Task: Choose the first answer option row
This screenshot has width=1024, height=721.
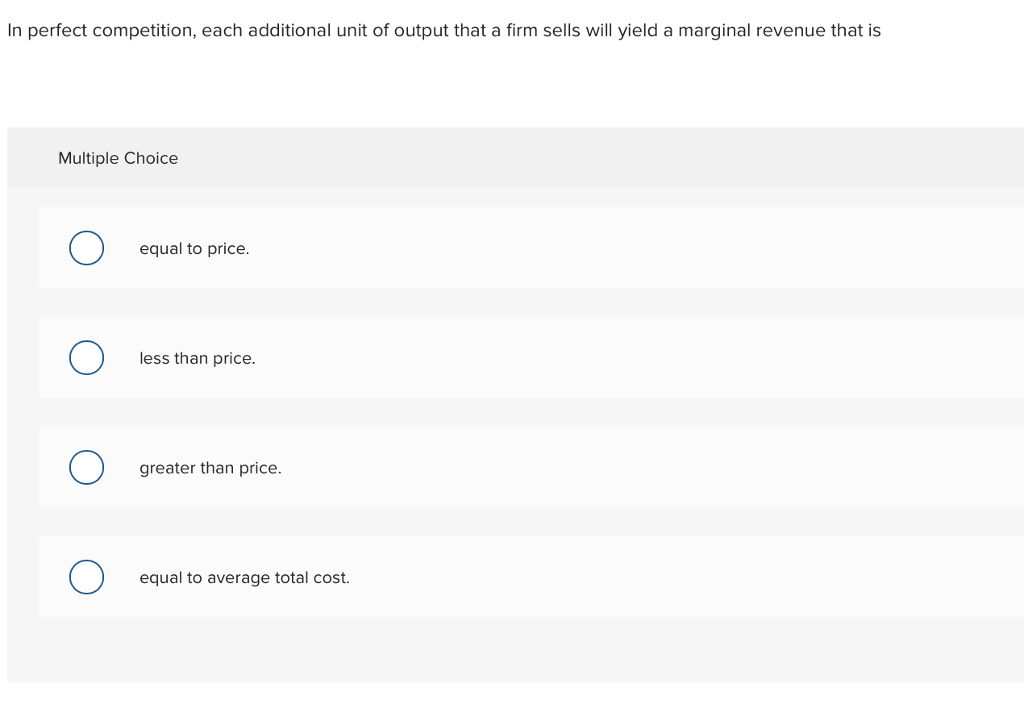Action: click(x=500, y=247)
